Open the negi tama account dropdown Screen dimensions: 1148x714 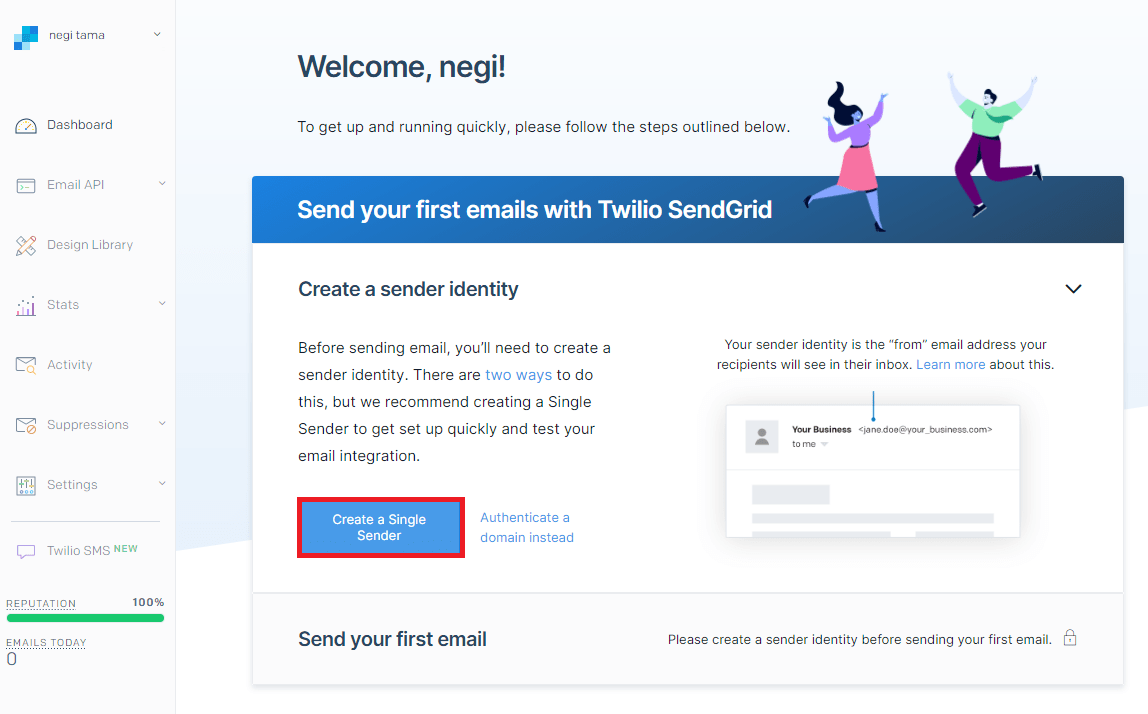(157, 34)
